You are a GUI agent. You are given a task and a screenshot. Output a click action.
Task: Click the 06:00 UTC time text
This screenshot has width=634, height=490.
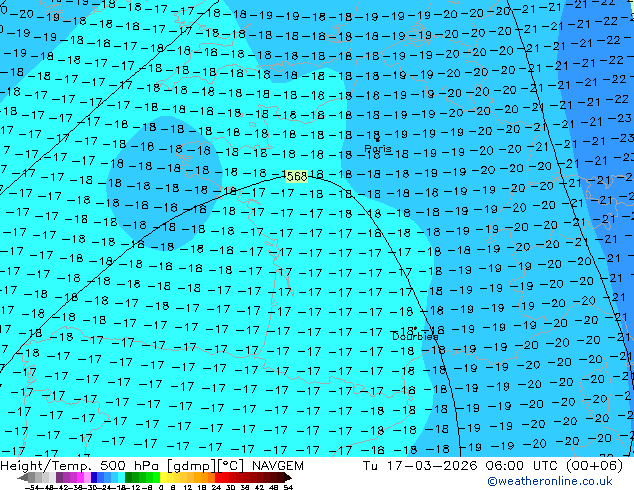pyautogui.click(x=522, y=466)
